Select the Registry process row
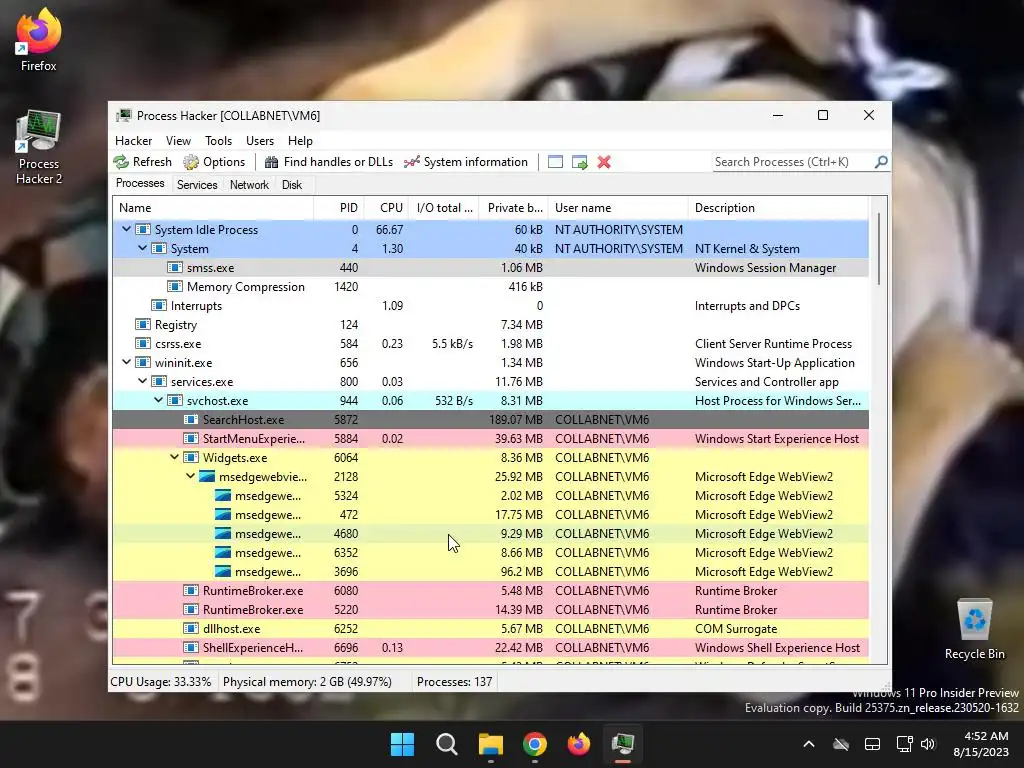1024x768 pixels. pos(490,325)
